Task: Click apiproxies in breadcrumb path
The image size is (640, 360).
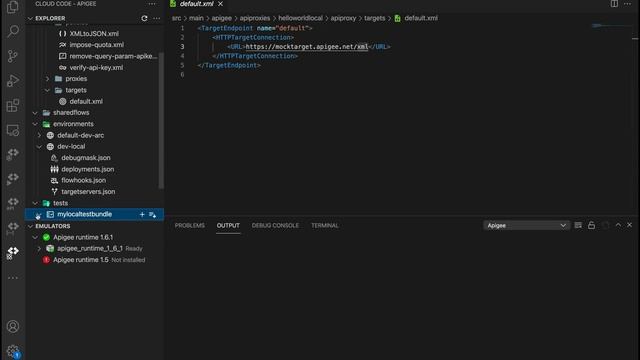Action: tap(255, 18)
